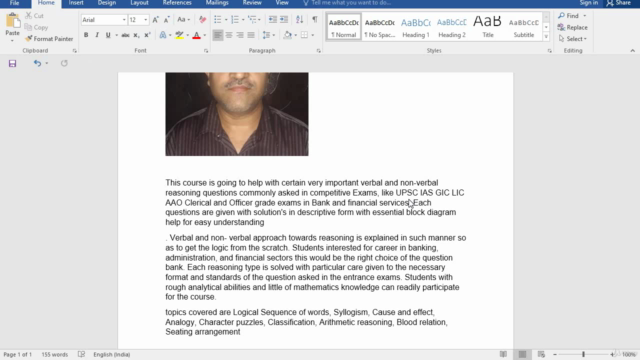The height and width of the screenshot is (360, 640).
Task: Redo the action in Quick Access
Action: 64,63
